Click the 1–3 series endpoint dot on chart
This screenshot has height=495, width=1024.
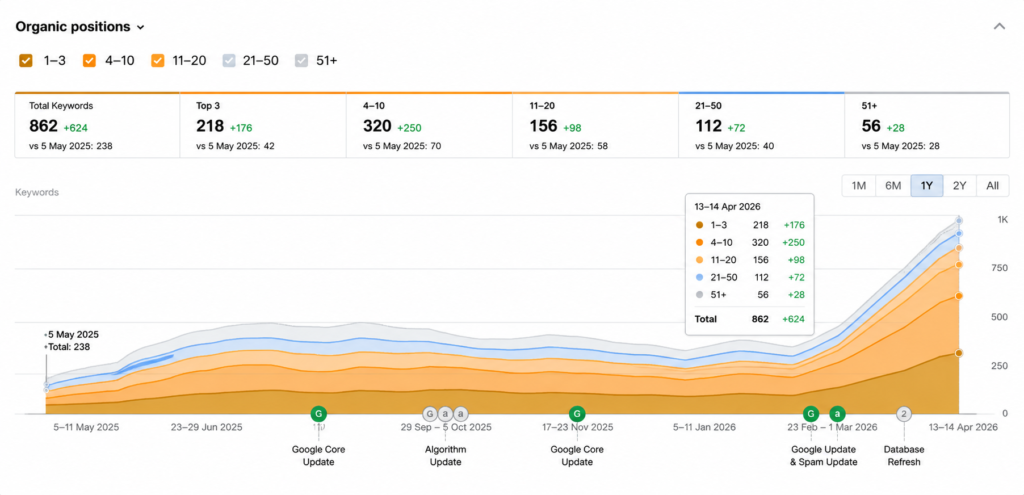click(959, 353)
